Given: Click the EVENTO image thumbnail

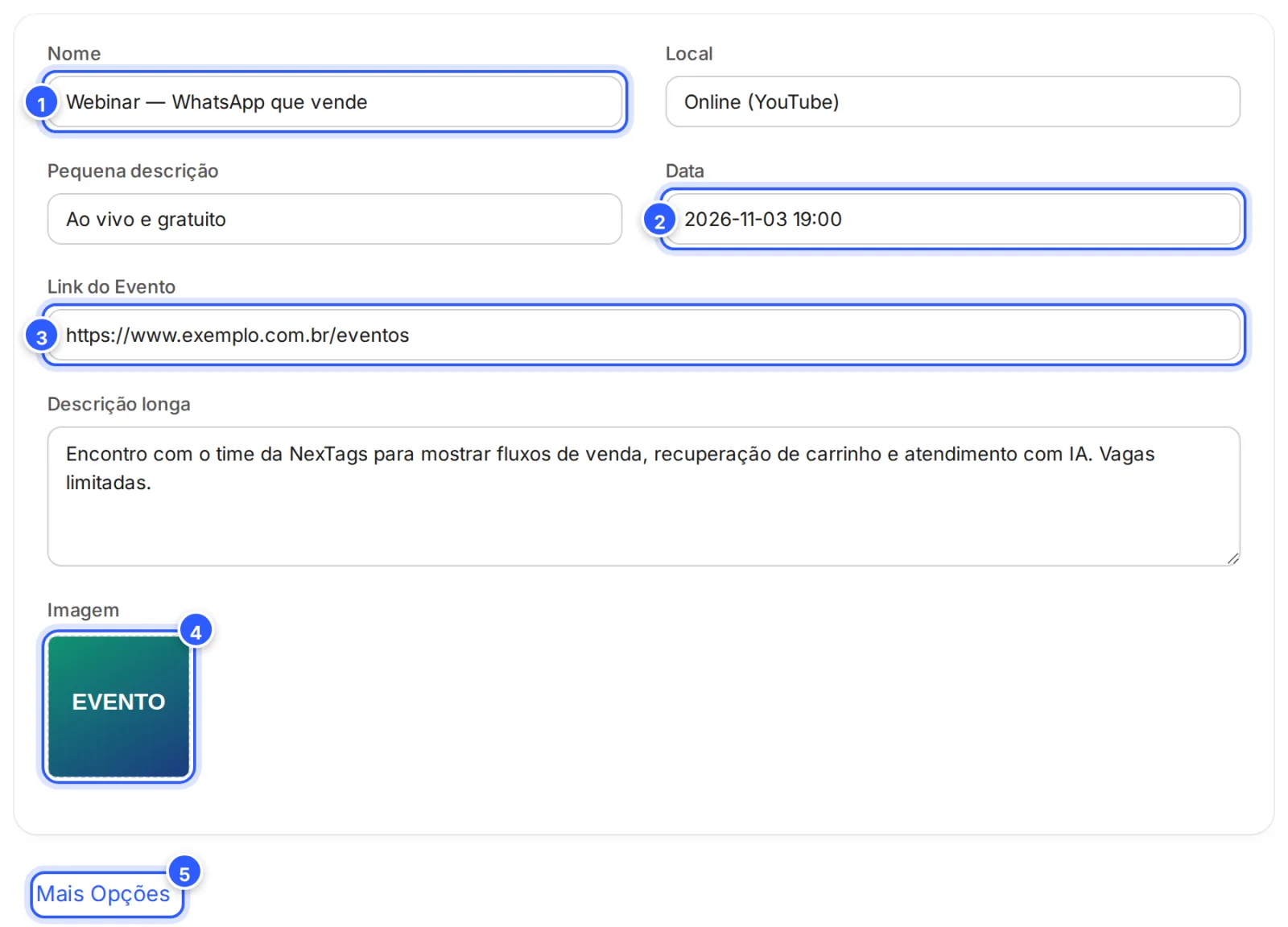Looking at the screenshot, I should click(x=119, y=707).
